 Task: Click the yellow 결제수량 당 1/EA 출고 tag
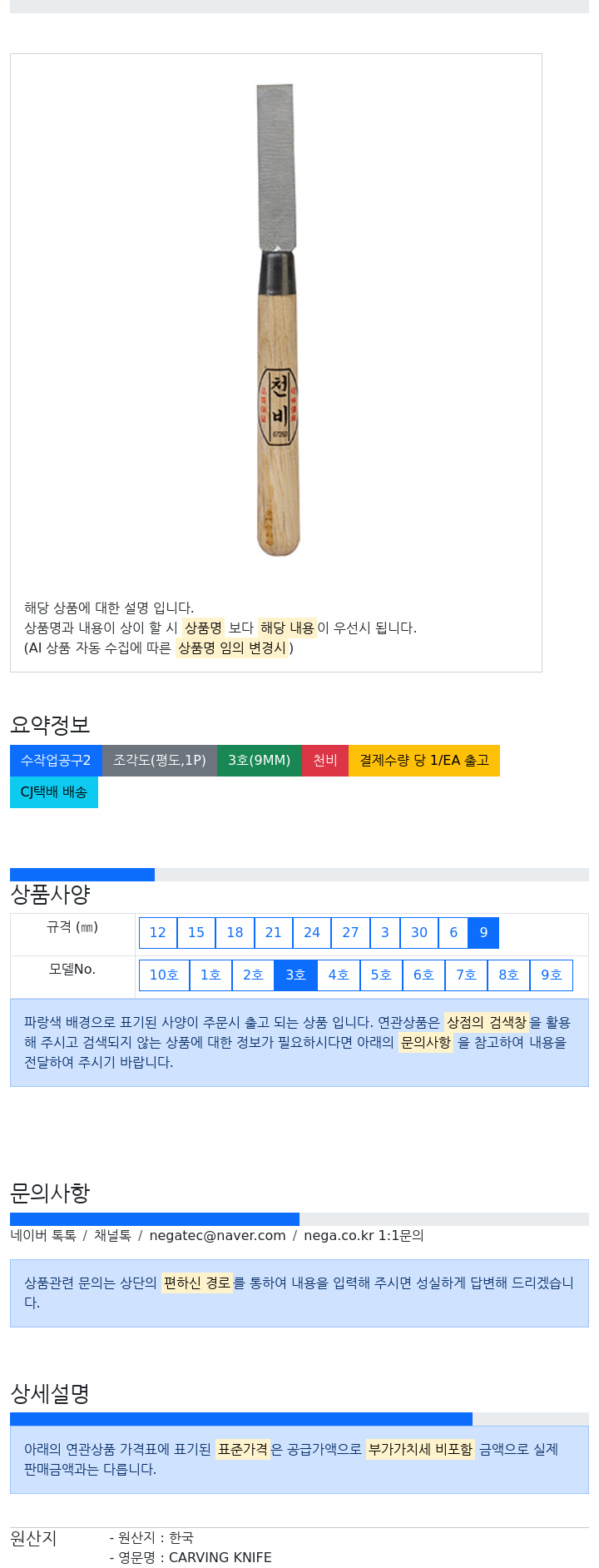pos(424,761)
